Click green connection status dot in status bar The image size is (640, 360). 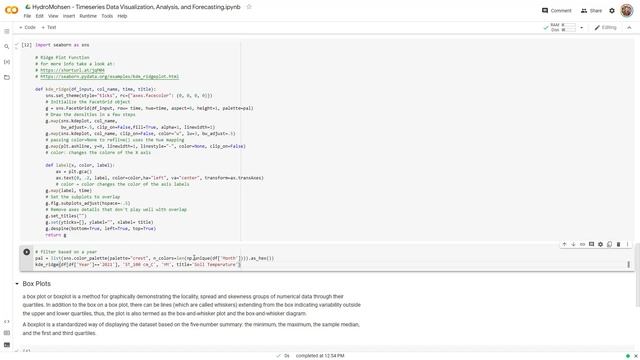(628, 356)
